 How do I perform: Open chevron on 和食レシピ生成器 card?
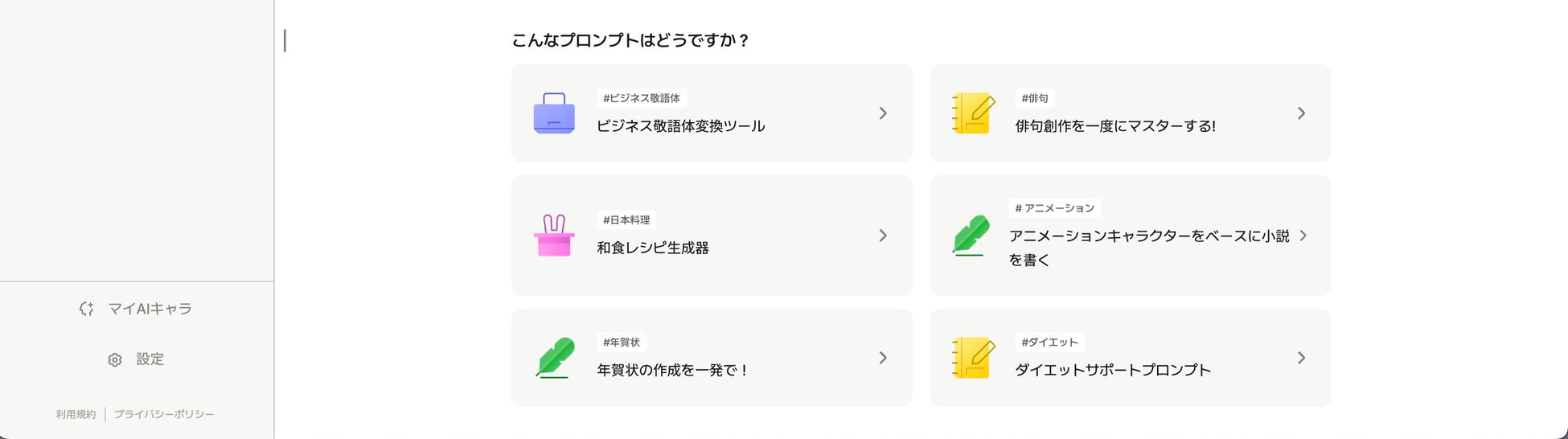[883, 236]
